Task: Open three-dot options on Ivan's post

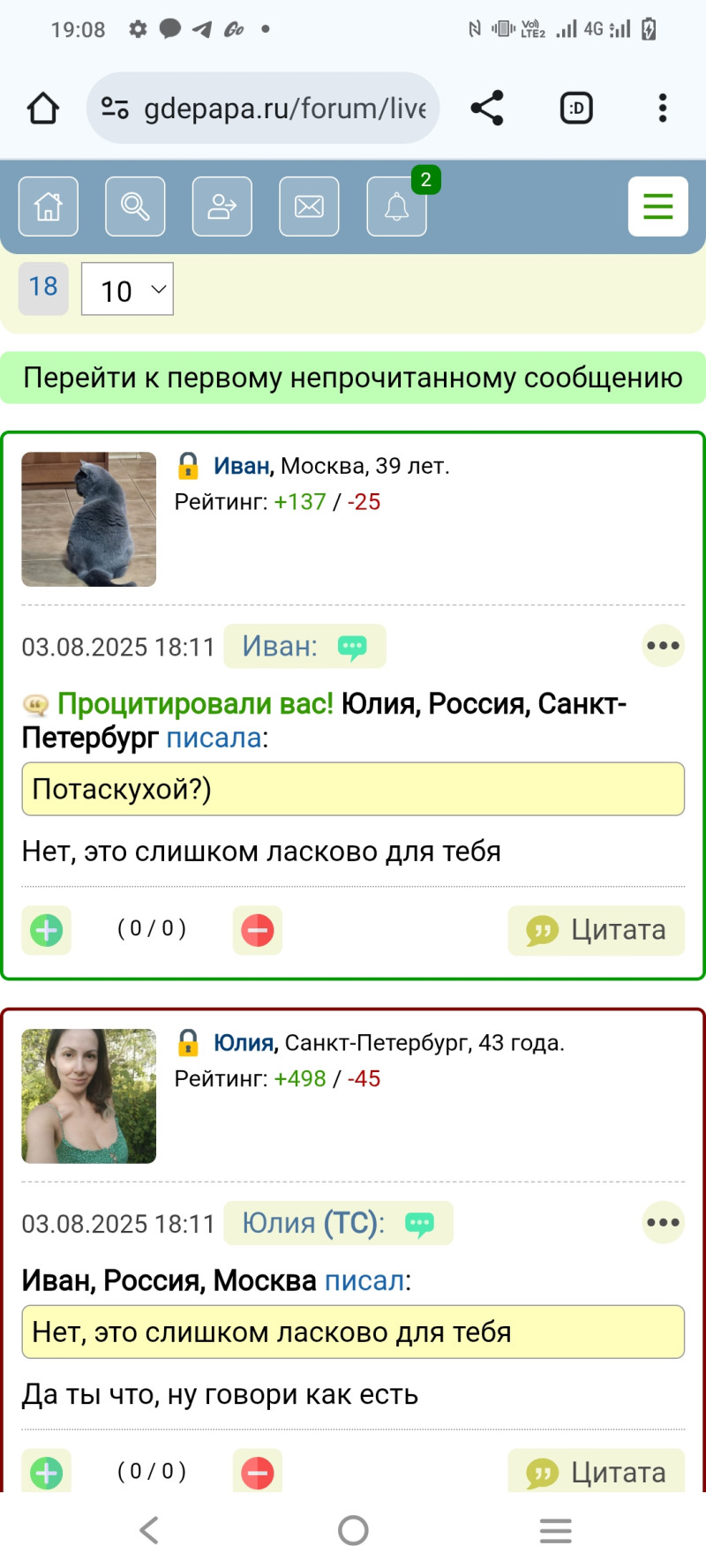Action: (663, 646)
